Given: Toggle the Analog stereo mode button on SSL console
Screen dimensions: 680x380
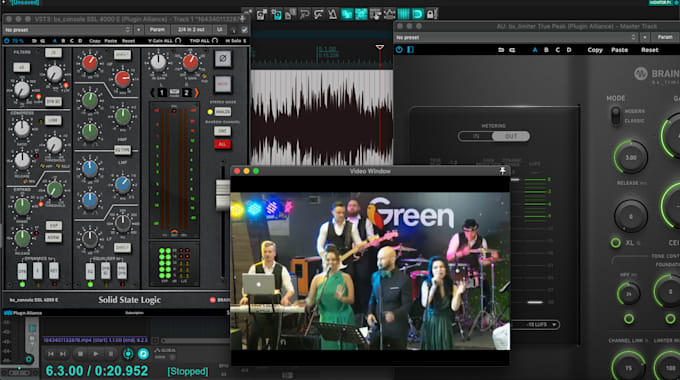Looking at the screenshot, I should point(222,111).
